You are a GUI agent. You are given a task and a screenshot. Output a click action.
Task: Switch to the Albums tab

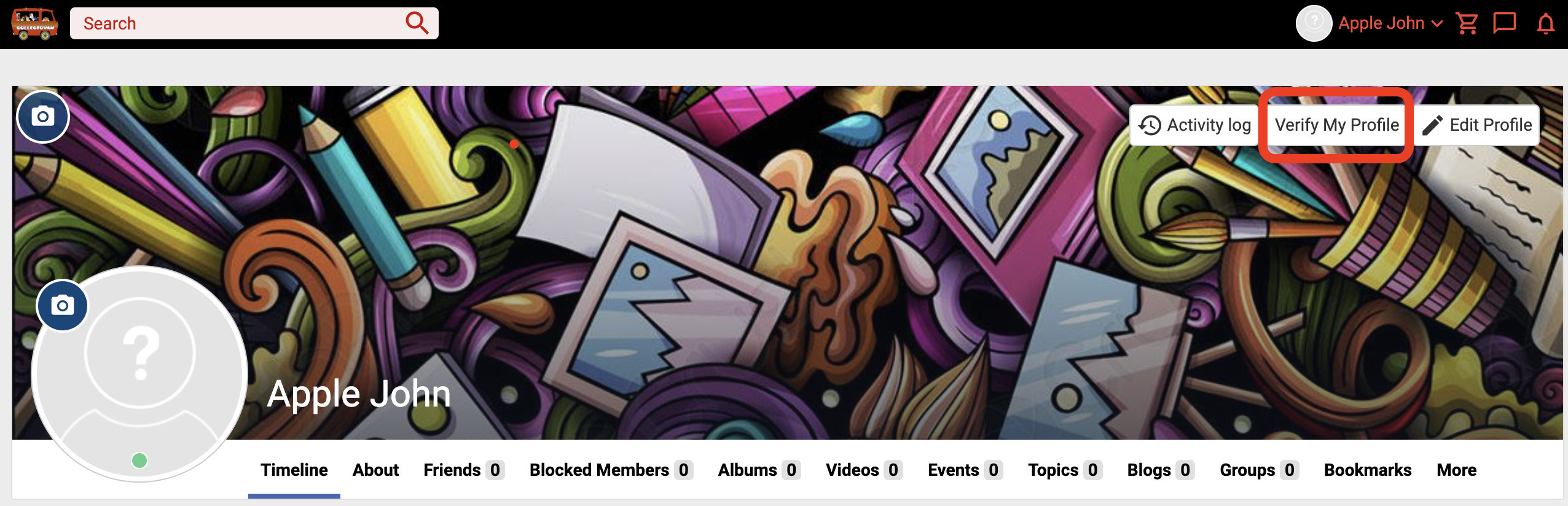[x=759, y=470]
